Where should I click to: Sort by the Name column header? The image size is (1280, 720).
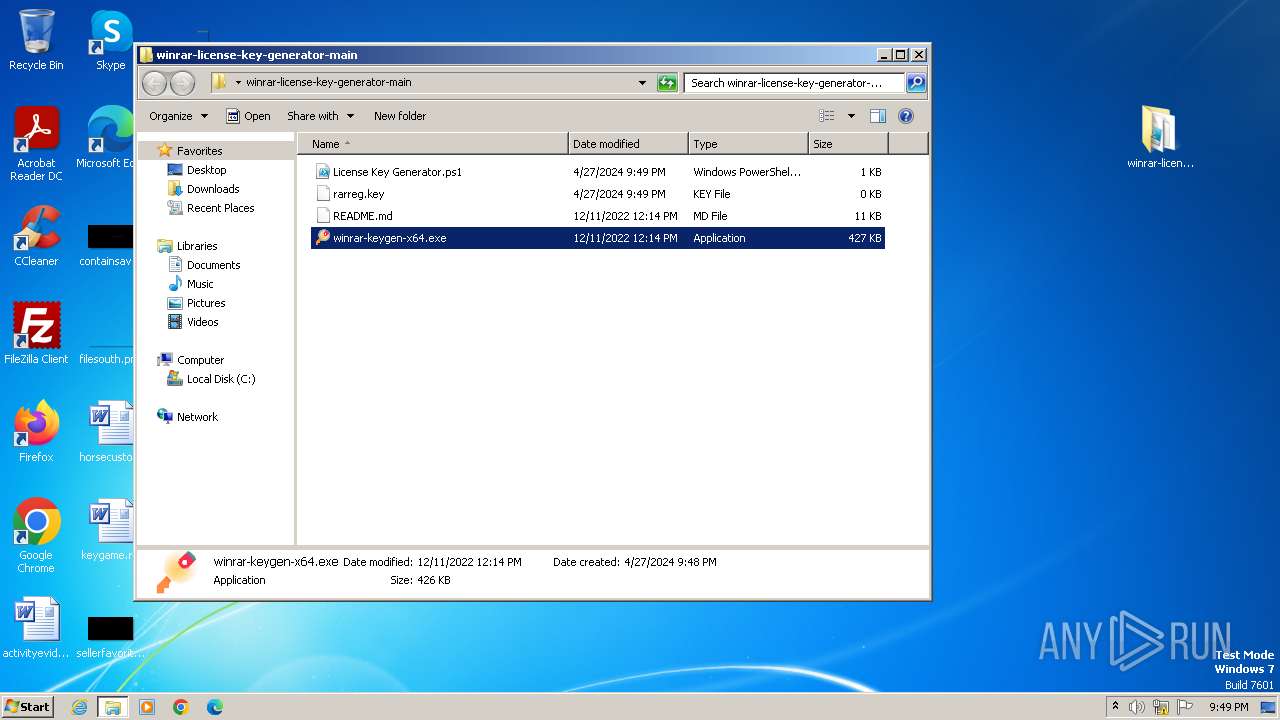tap(432, 144)
